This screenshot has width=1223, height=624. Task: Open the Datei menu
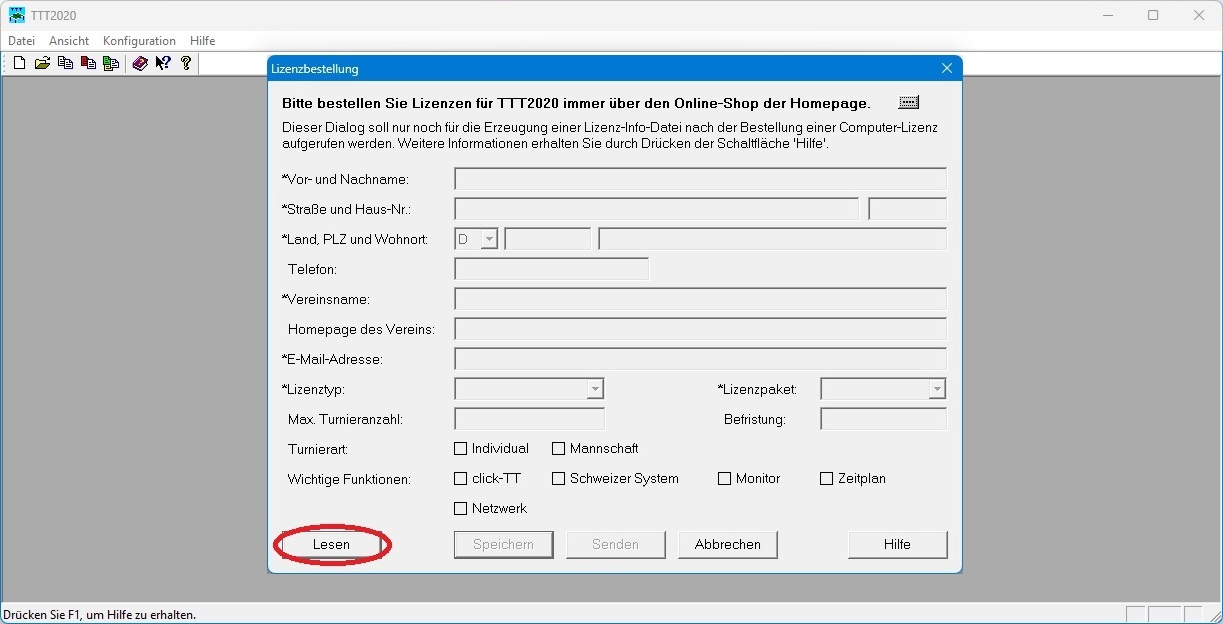tap(22, 41)
